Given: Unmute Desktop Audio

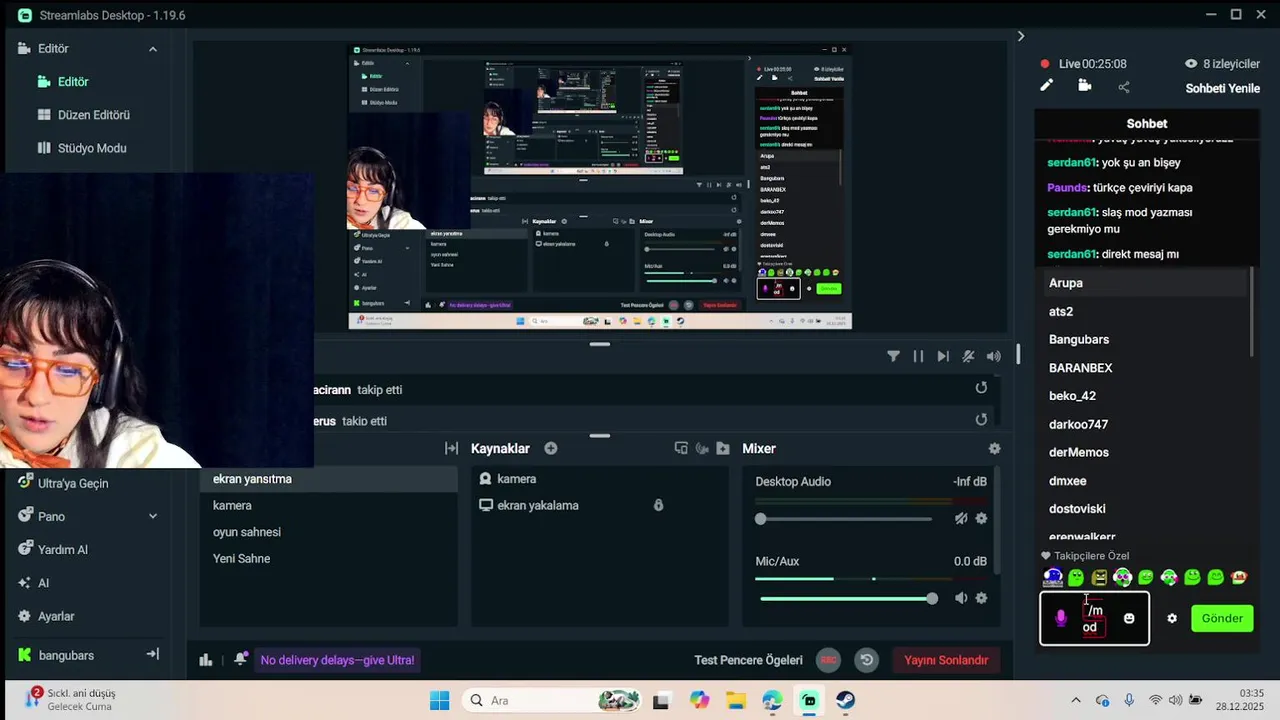Looking at the screenshot, I should 961,518.
